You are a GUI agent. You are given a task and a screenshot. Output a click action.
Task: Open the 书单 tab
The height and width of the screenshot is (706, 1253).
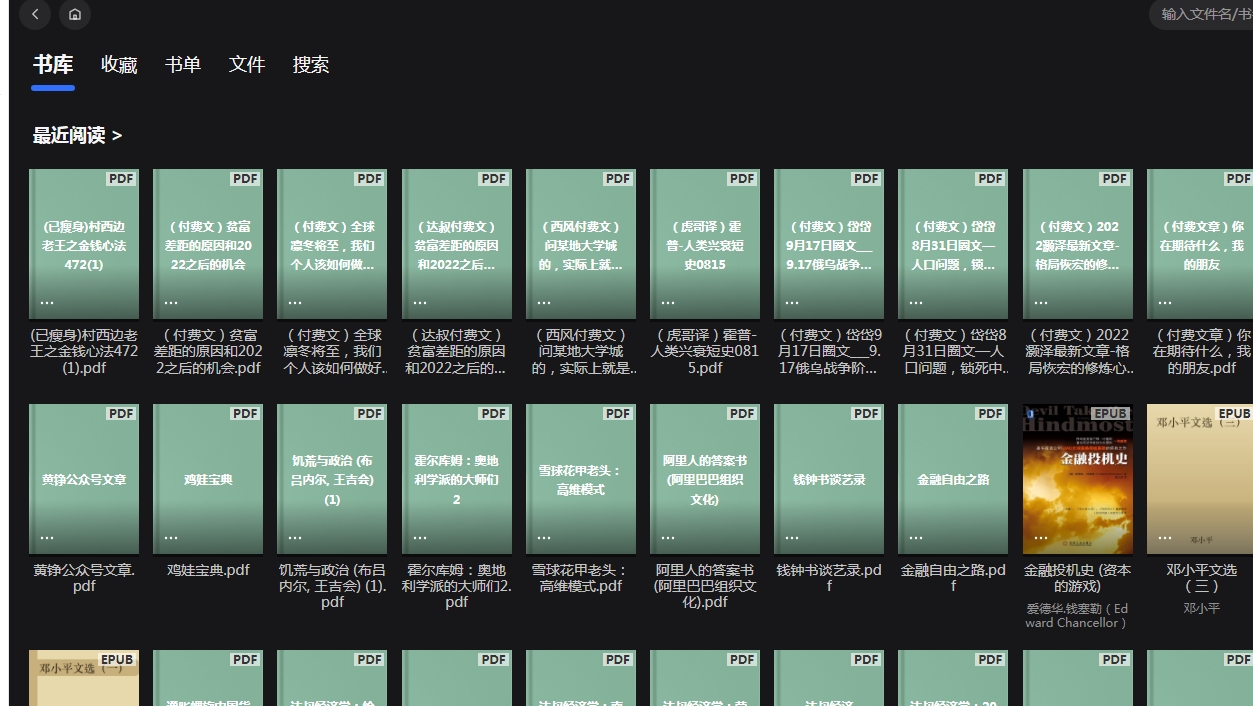point(183,65)
